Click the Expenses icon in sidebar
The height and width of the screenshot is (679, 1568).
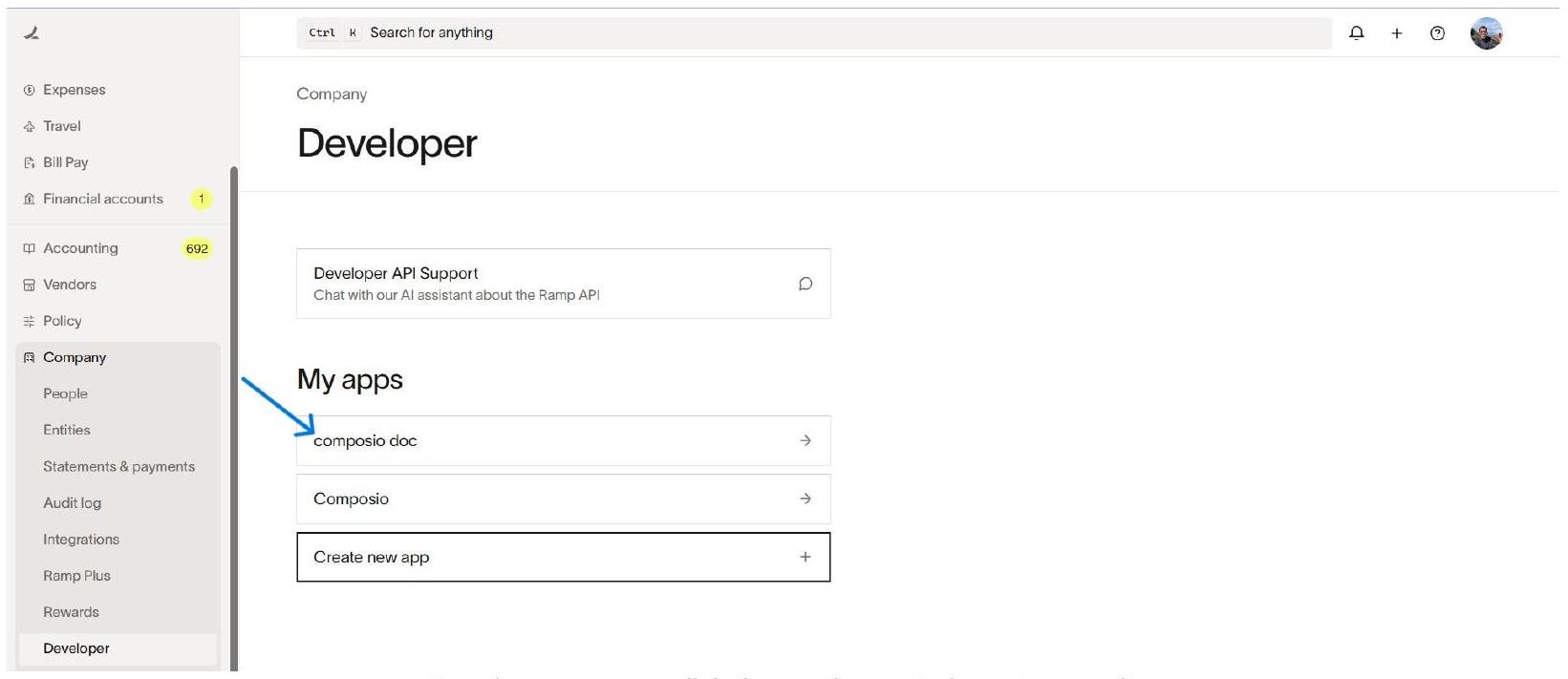29,90
